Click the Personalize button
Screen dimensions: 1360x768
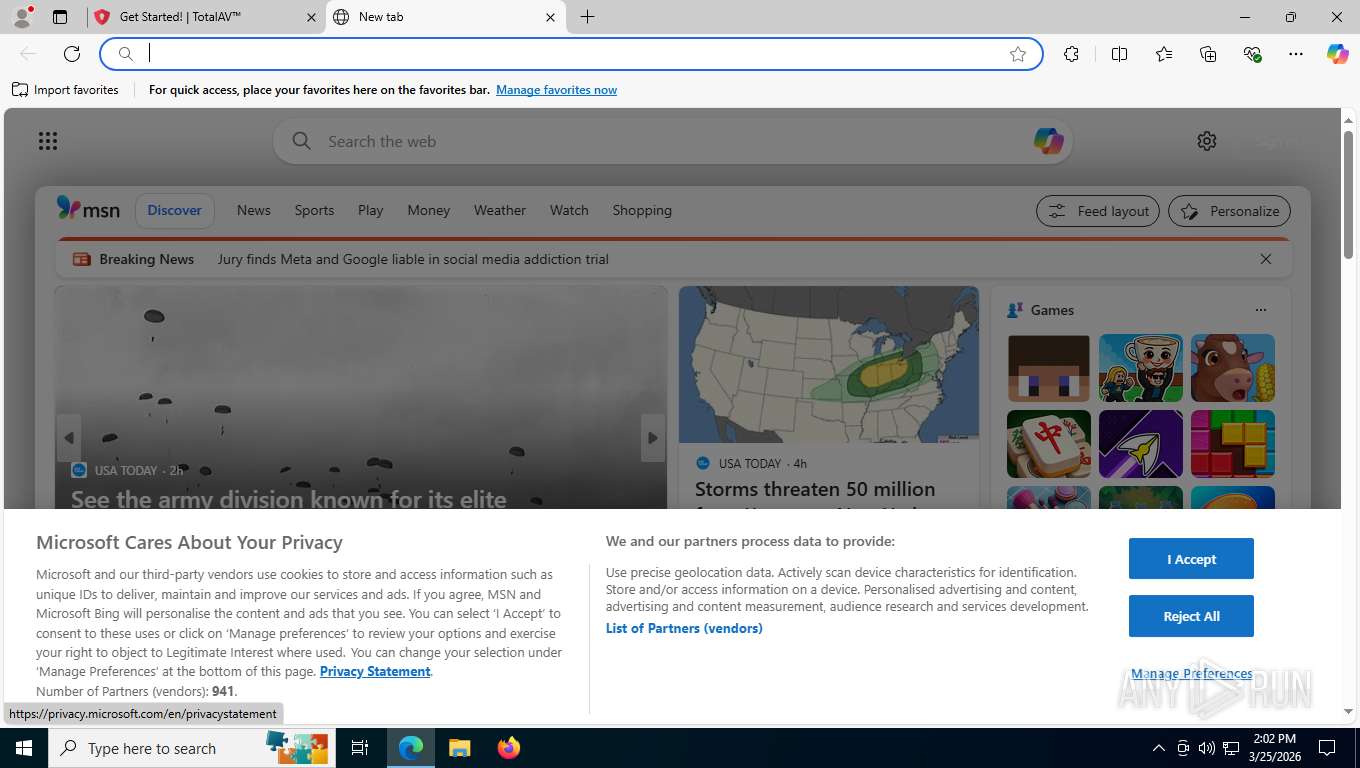point(1229,211)
